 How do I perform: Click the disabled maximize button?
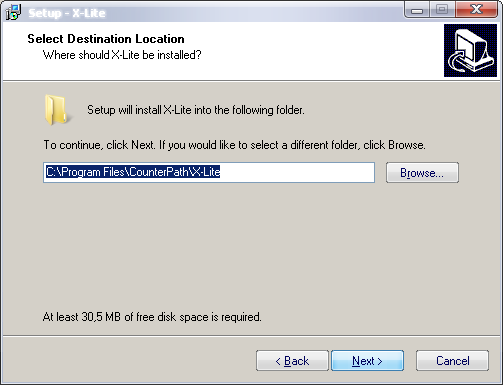[x=442, y=9]
